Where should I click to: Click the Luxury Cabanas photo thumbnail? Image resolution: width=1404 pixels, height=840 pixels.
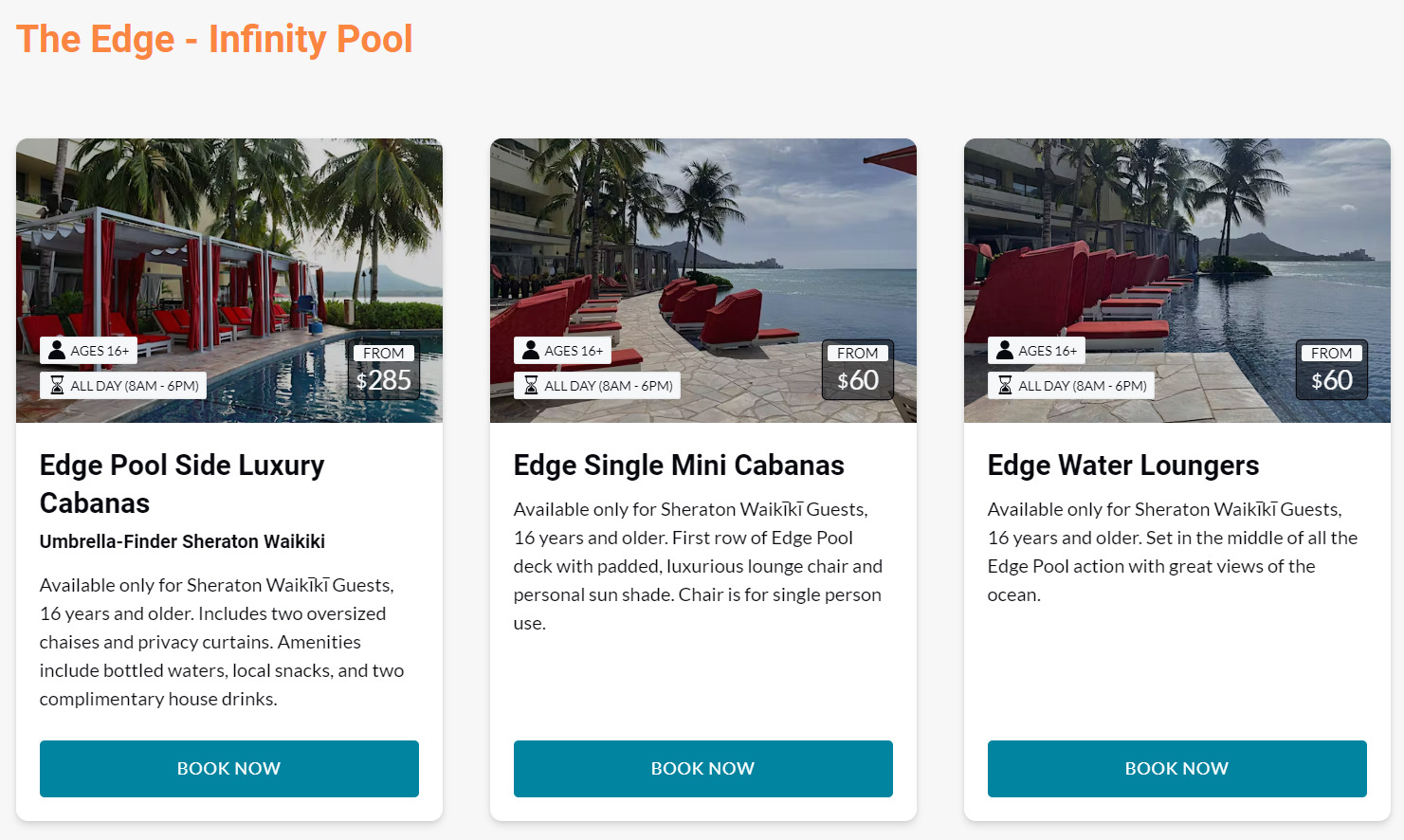point(228,247)
